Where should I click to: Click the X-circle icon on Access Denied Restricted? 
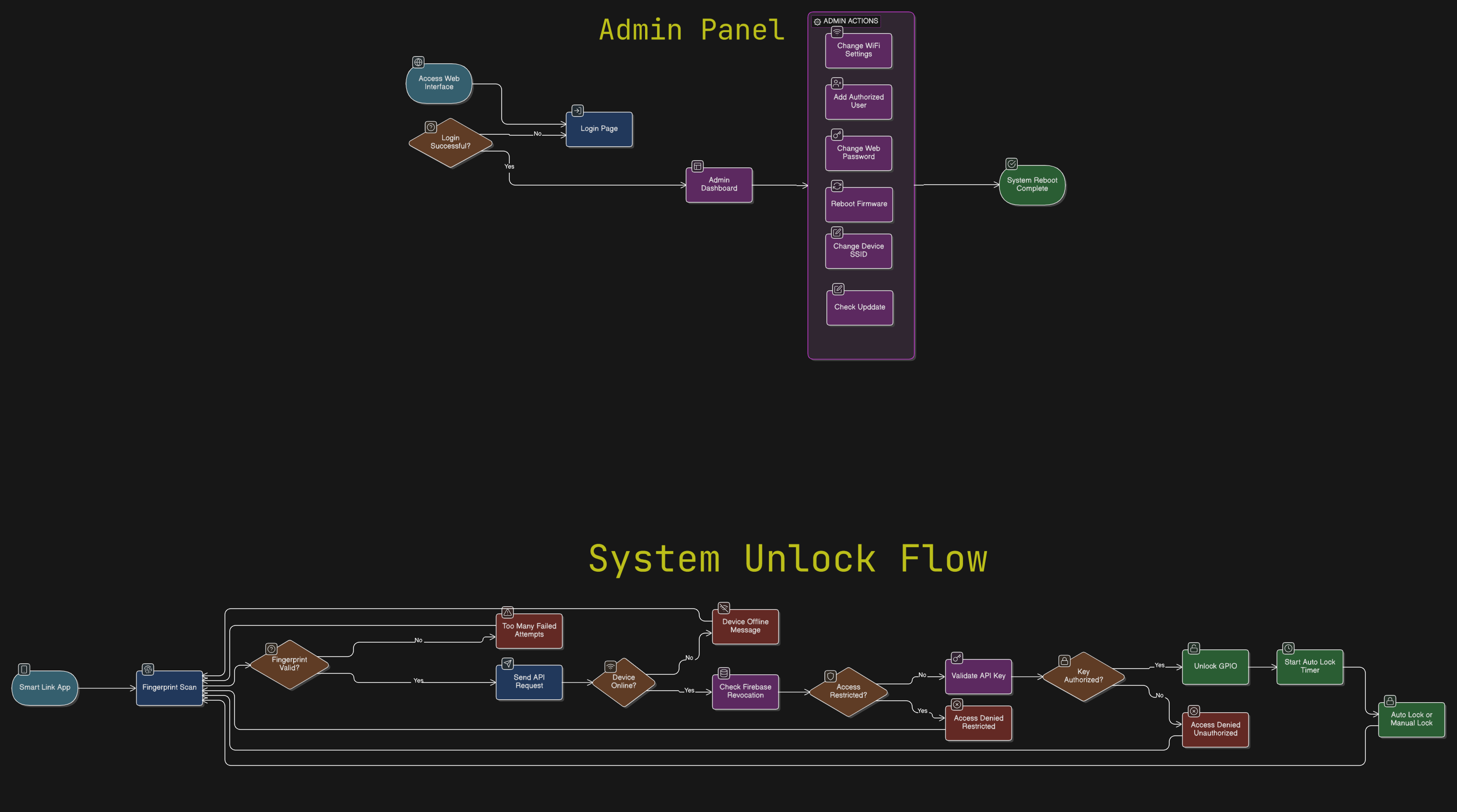pos(957,705)
